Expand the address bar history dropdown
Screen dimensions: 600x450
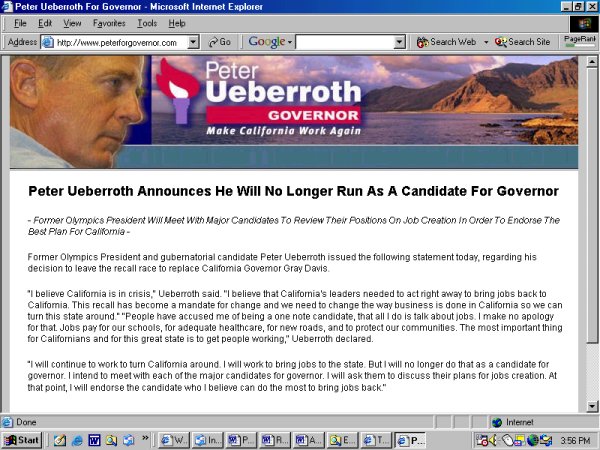(x=193, y=42)
